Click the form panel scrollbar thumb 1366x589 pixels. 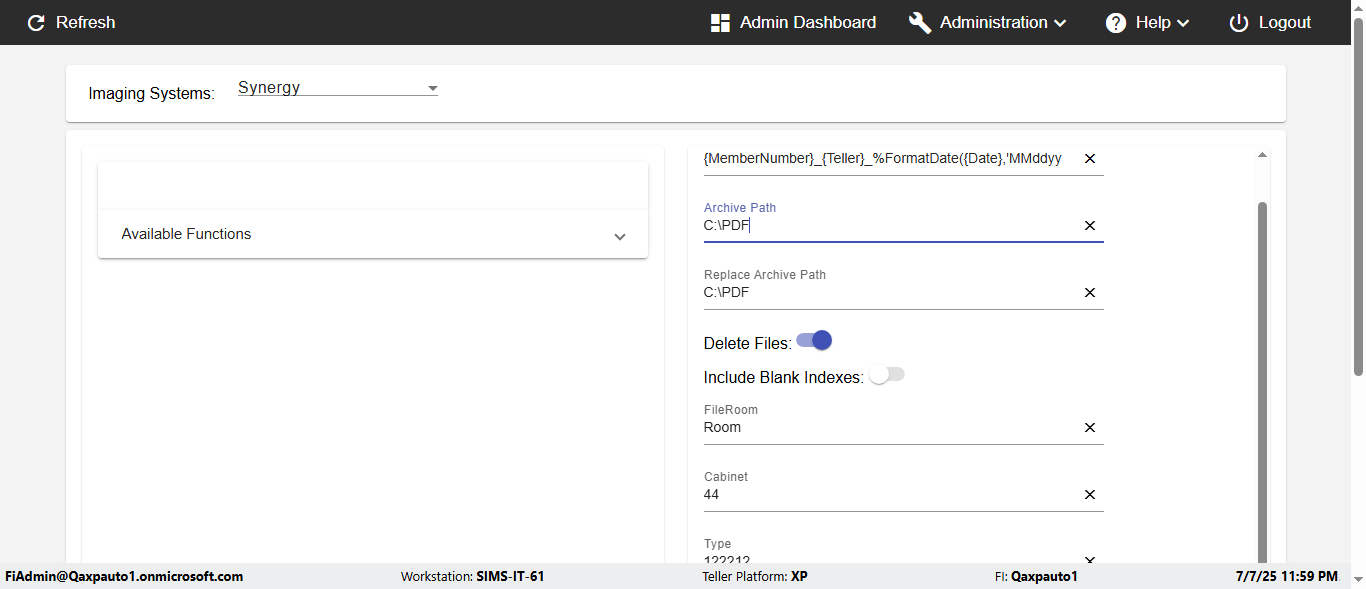coord(1262,380)
